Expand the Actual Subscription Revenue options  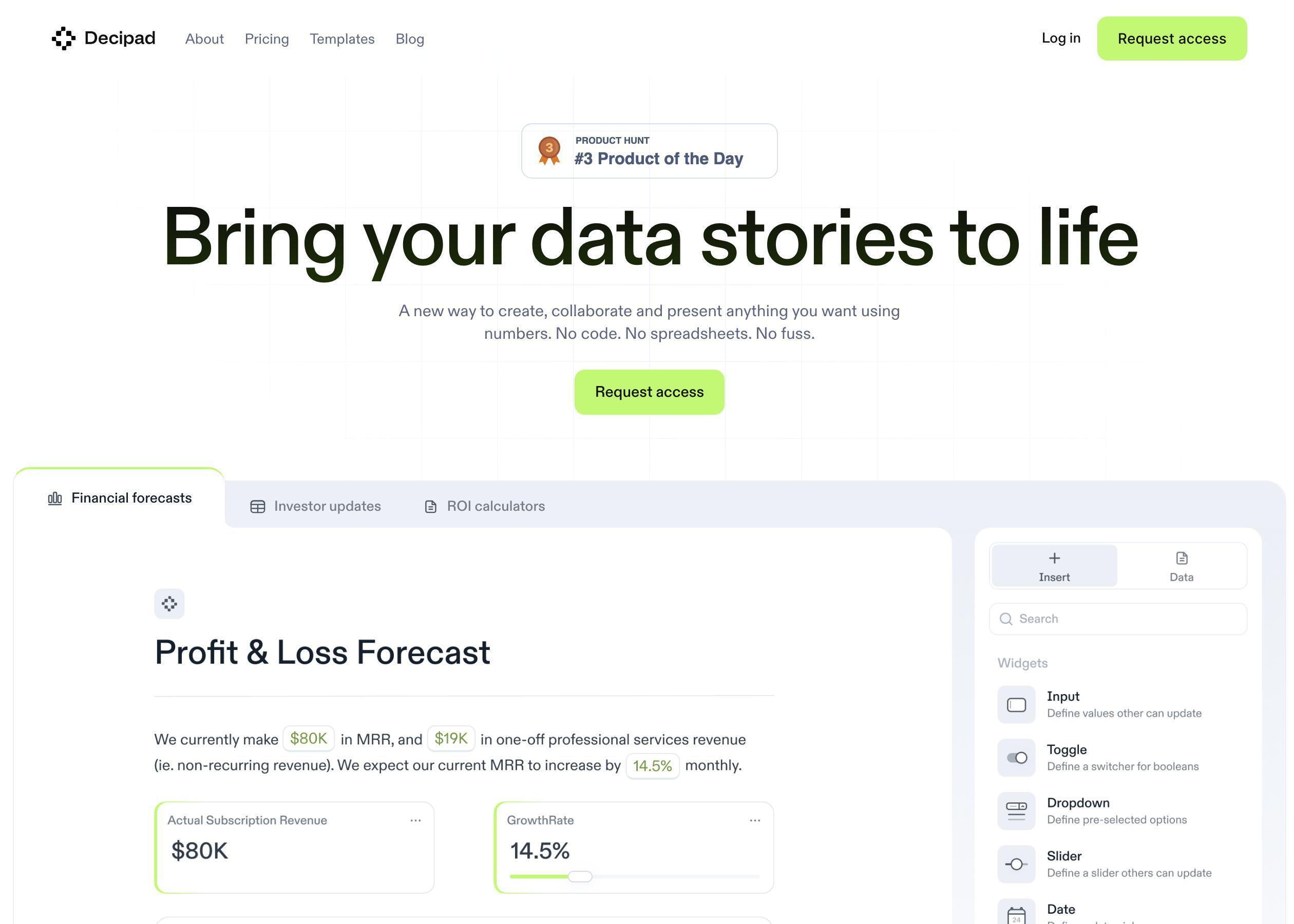pyautogui.click(x=416, y=821)
